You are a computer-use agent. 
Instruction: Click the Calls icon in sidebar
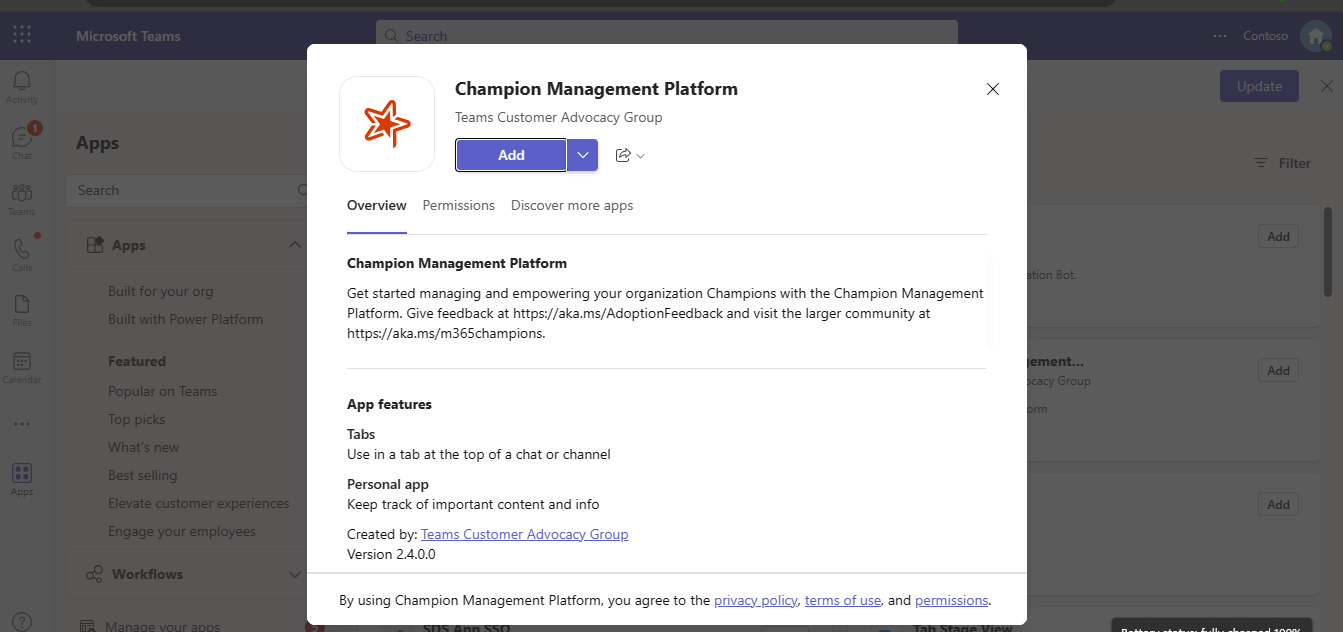click(21, 248)
